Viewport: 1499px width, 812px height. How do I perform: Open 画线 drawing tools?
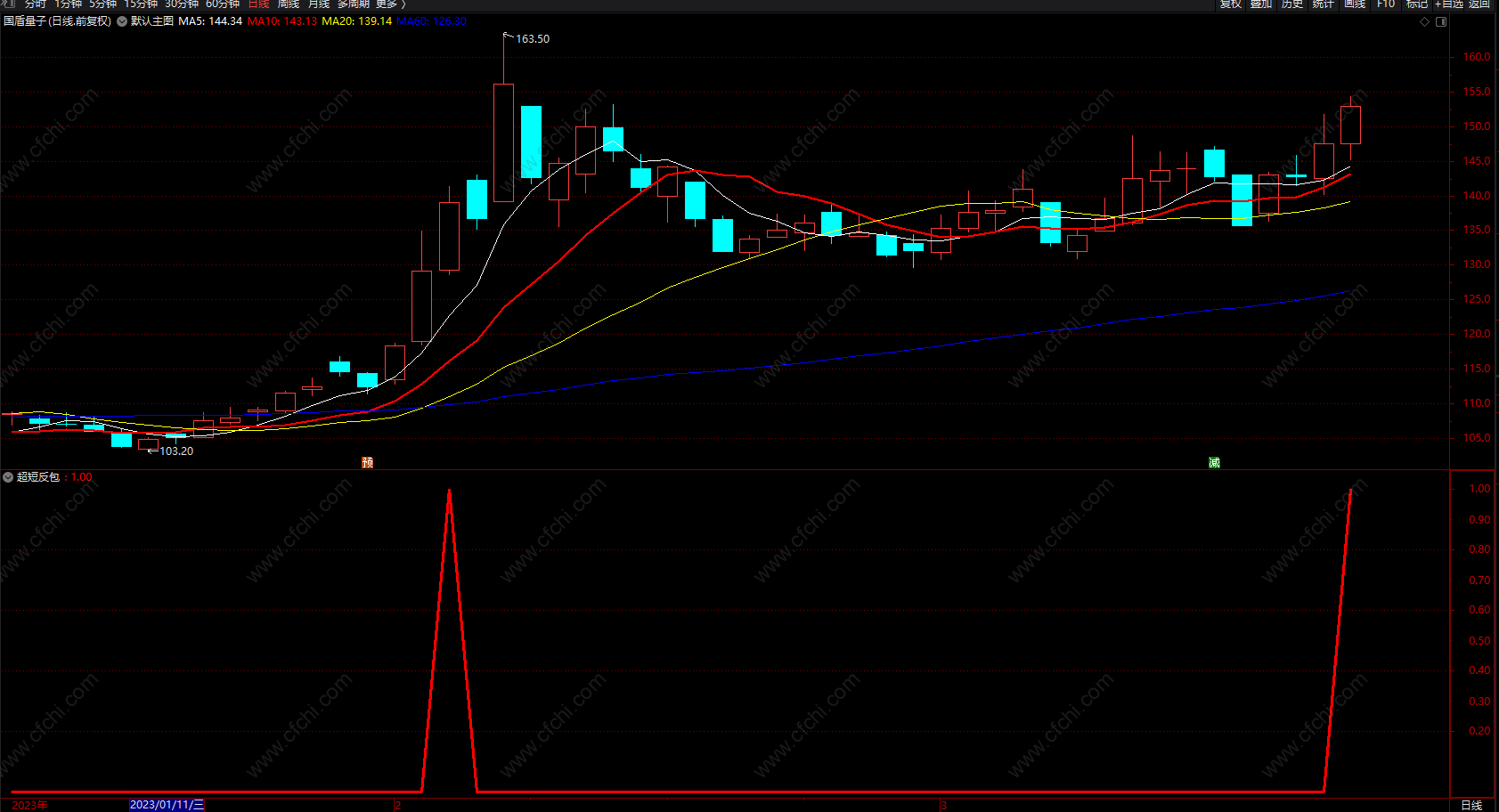1355,4
